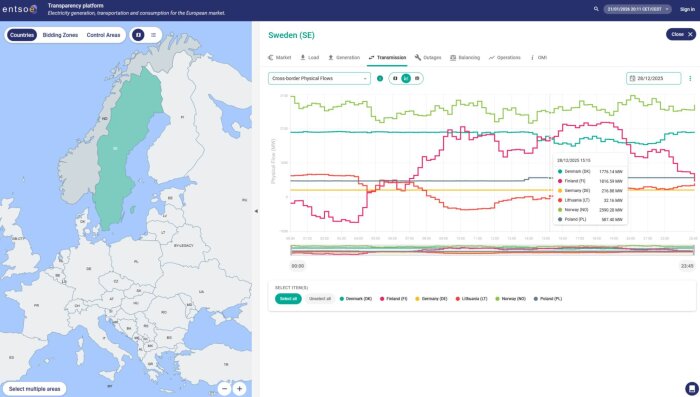This screenshot has width=700, height=397.
Task: Click the Norway (NO) row in the chart tooltip
Action: [x=590, y=210]
